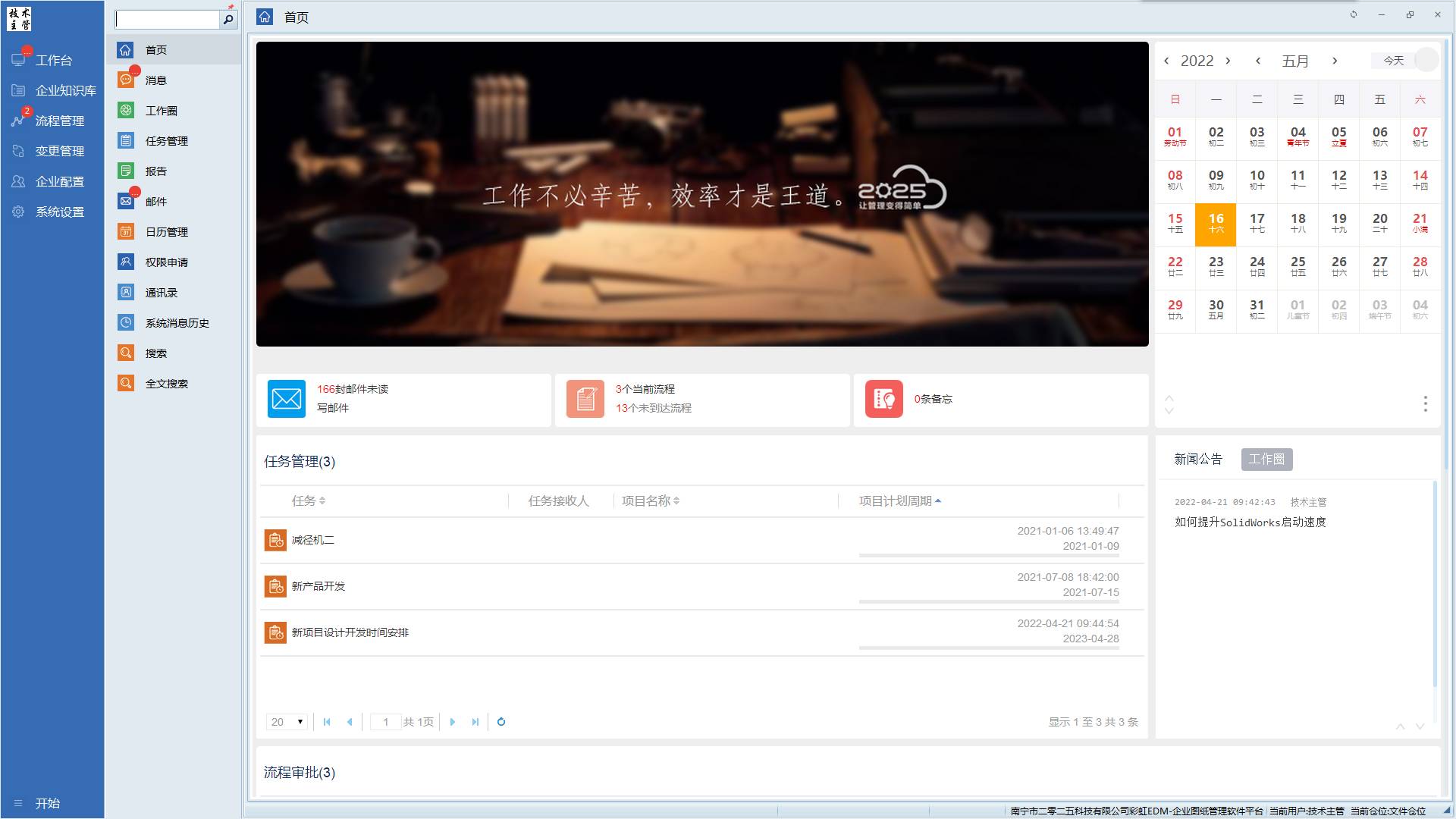Click the 今天 today button
The width and height of the screenshot is (1456, 819).
1394,61
